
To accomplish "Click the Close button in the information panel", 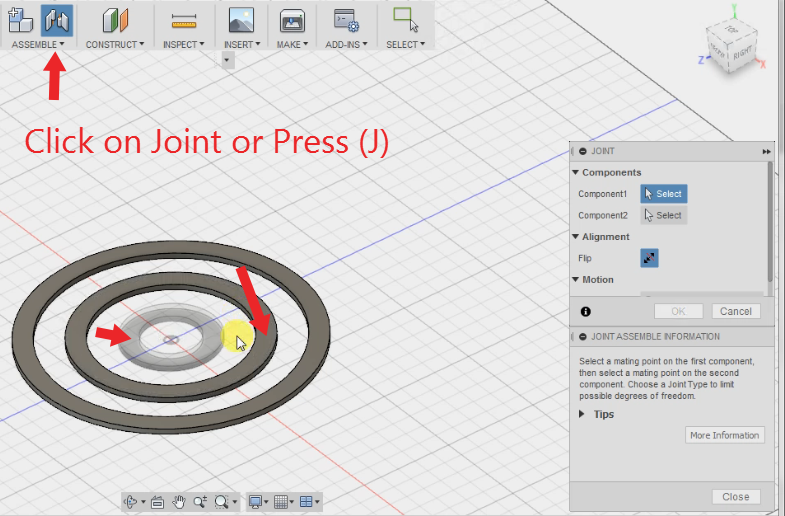I will [x=736, y=496].
